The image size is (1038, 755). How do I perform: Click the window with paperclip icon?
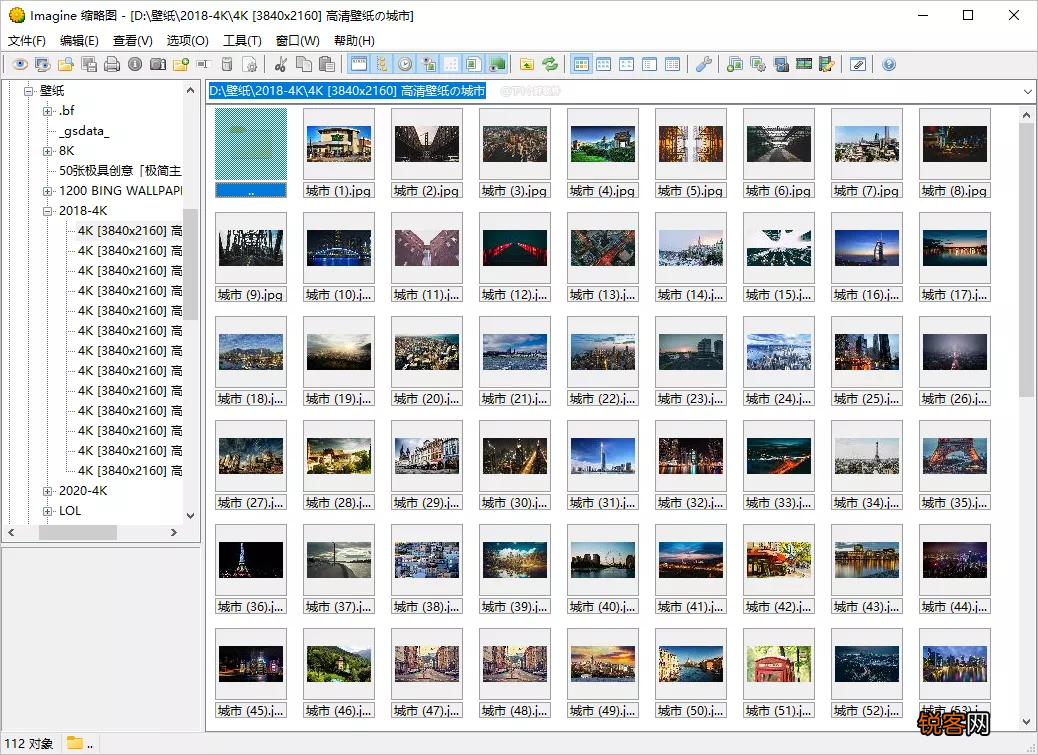[858, 64]
